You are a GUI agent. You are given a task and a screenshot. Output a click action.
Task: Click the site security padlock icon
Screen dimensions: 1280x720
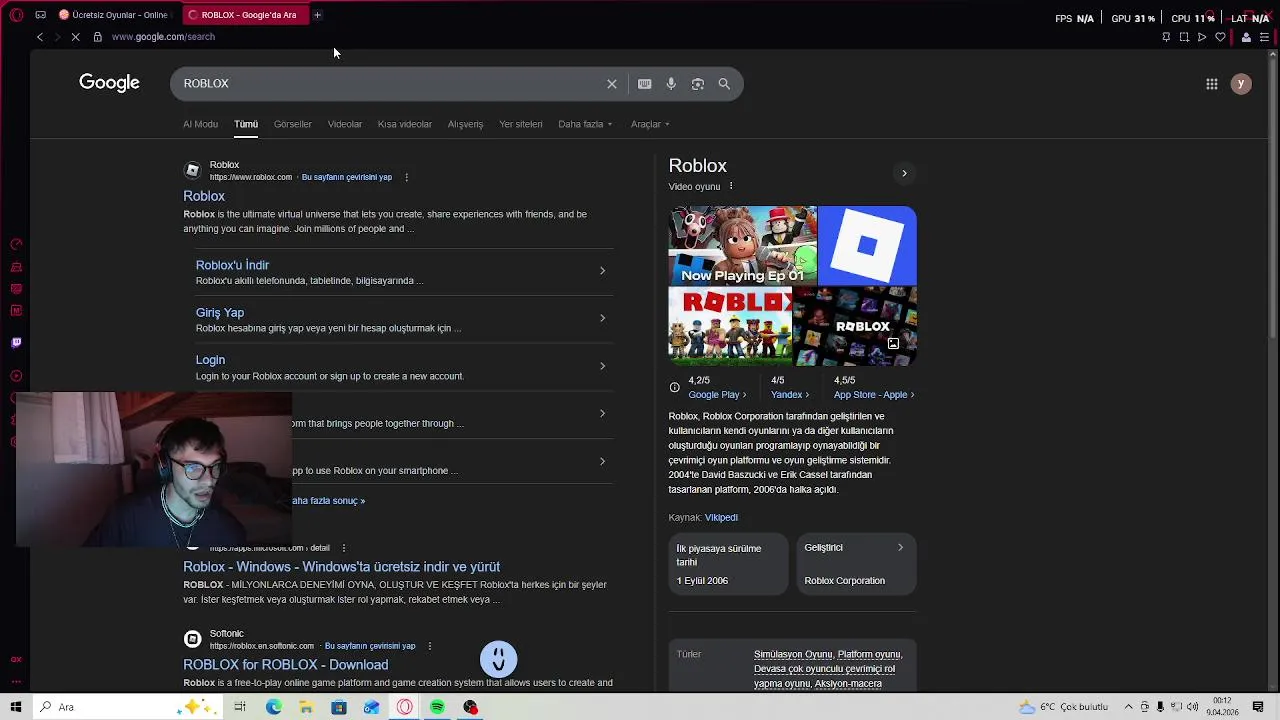97,37
